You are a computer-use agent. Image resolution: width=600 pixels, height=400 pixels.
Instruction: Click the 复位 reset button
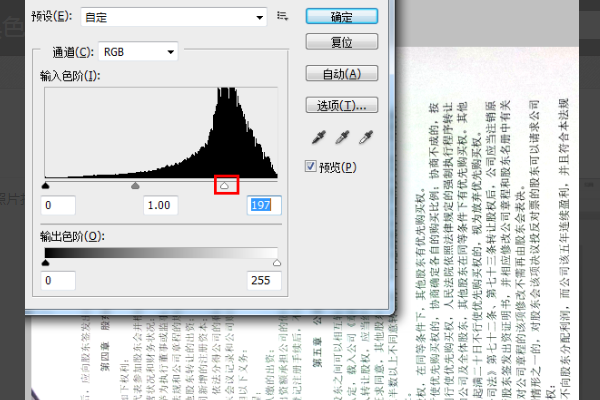pos(342,43)
